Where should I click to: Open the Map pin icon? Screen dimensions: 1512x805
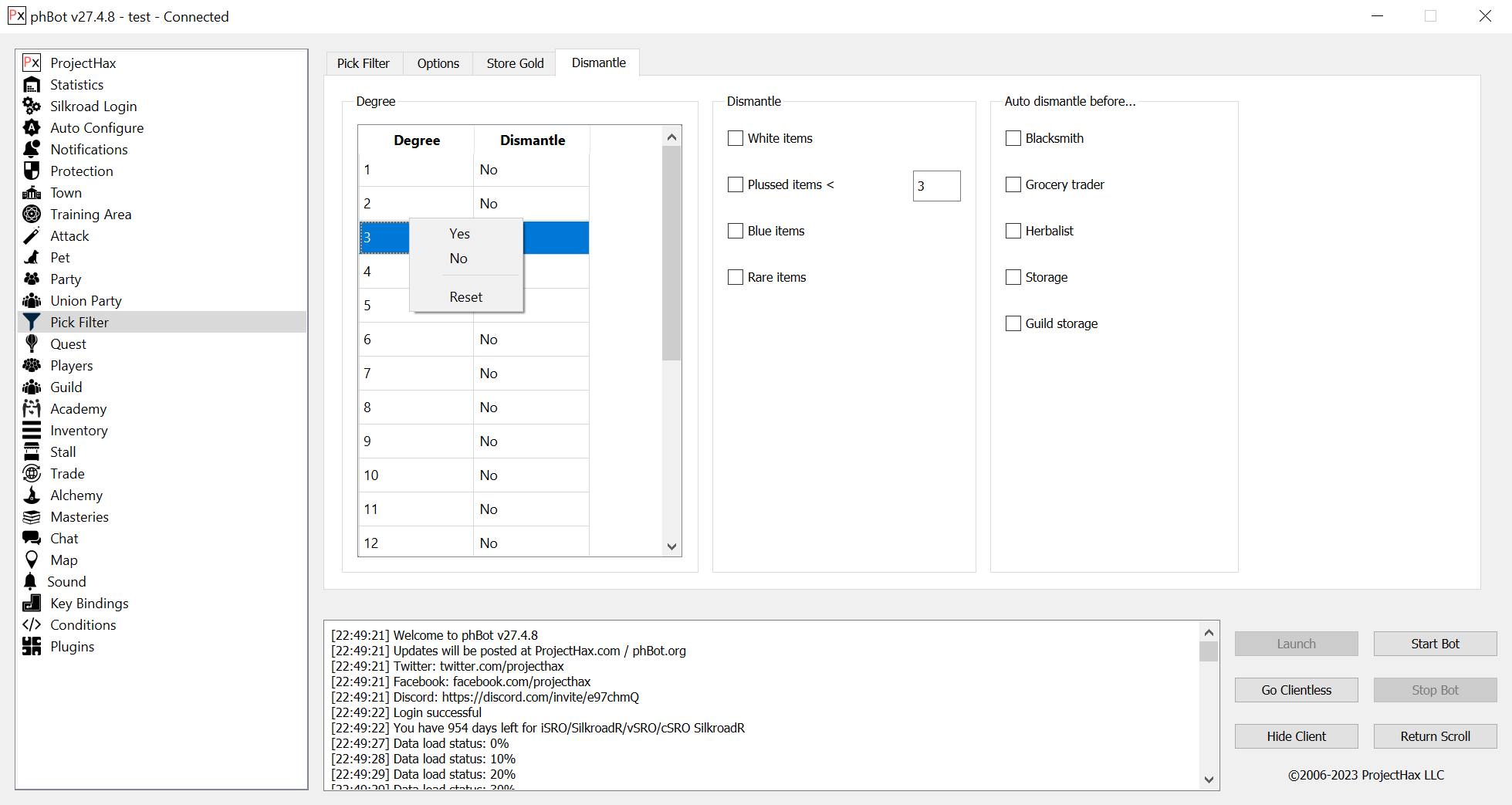[32, 560]
